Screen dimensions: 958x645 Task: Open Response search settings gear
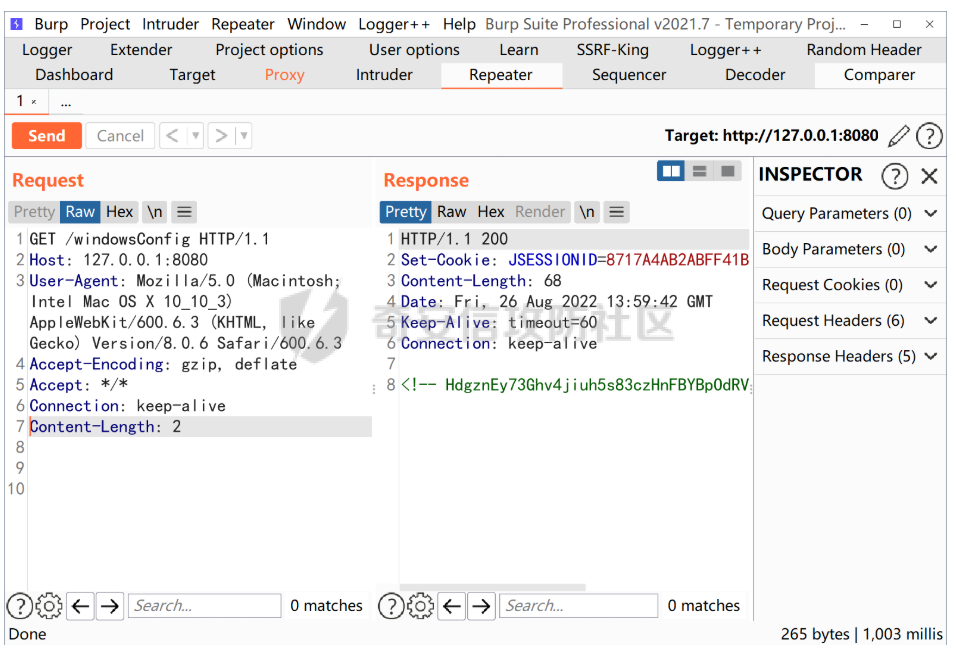[420, 606]
